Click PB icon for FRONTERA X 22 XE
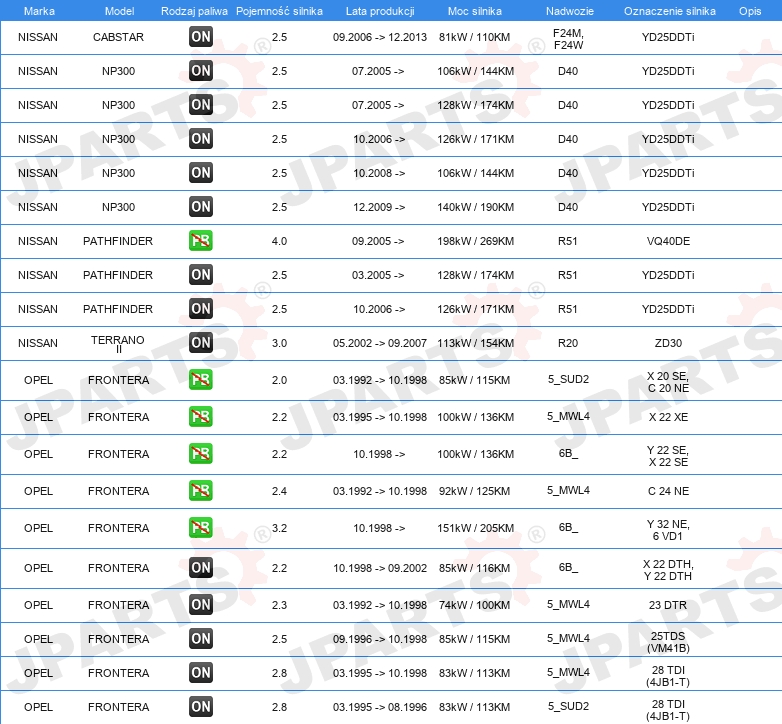 [x=201, y=416]
